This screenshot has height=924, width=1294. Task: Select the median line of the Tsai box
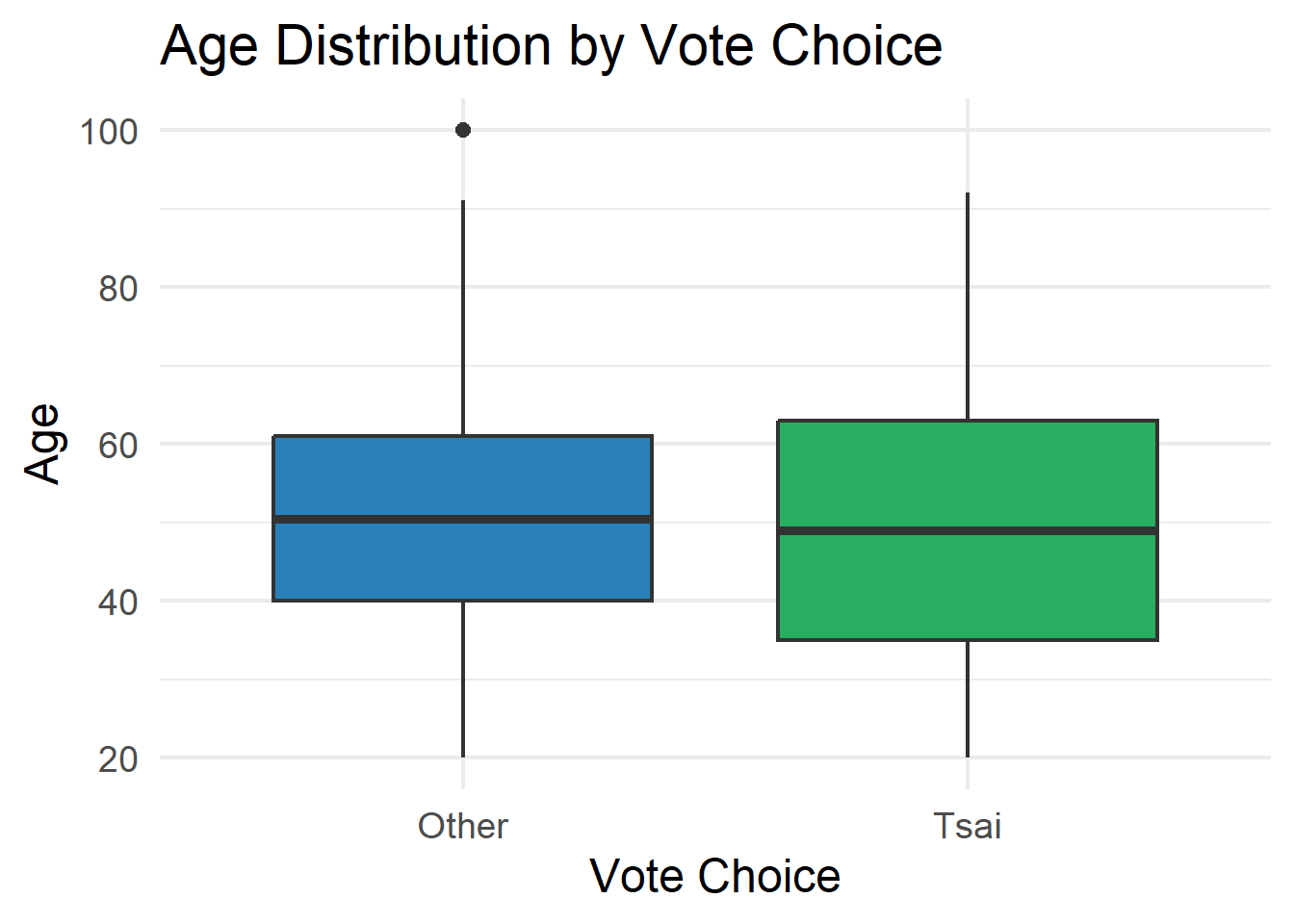(967, 530)
